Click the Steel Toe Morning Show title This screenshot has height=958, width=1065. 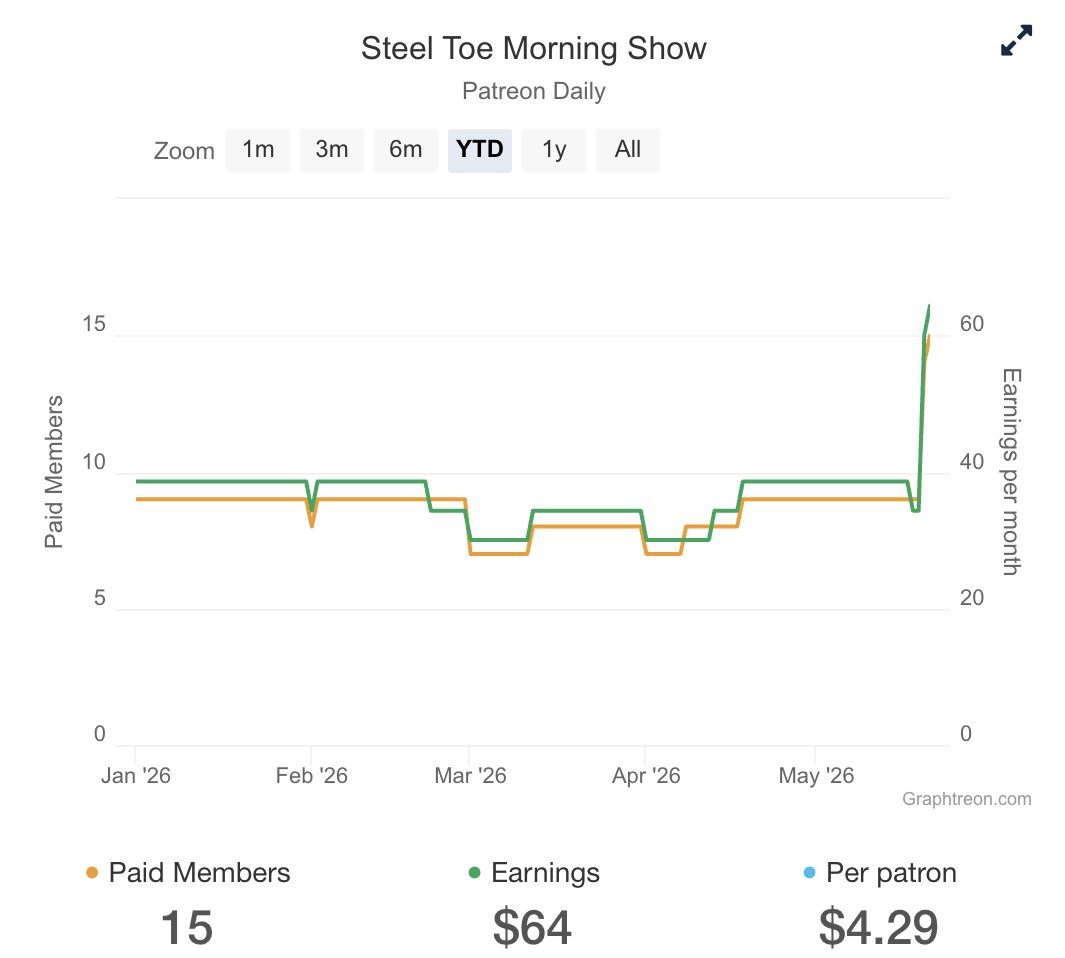[534, 49]
